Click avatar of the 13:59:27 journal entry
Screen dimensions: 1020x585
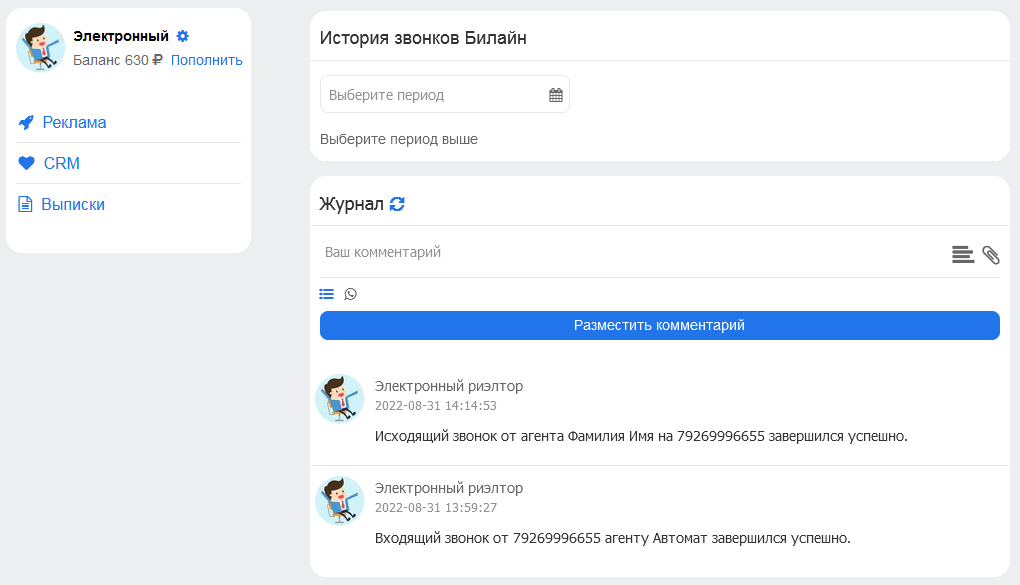pos(340,501)
